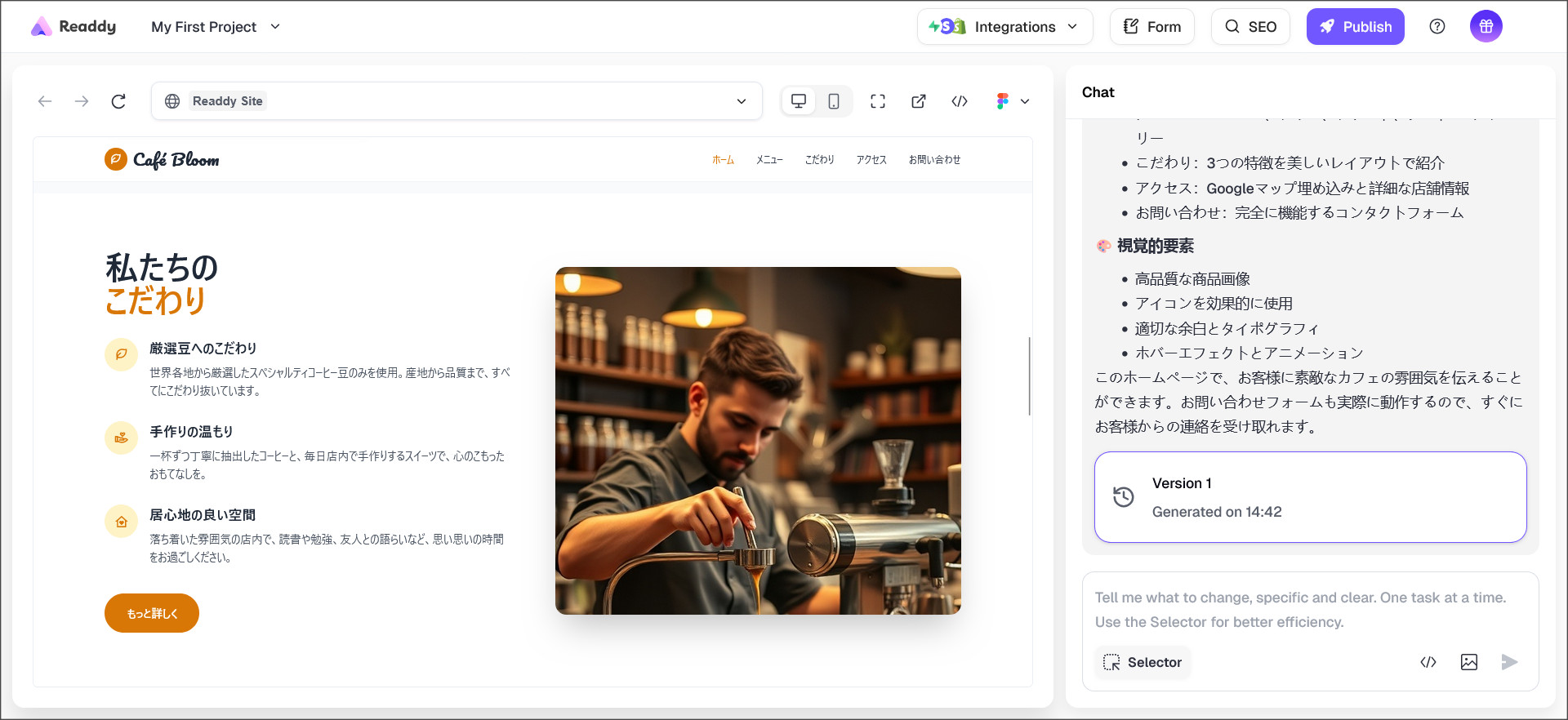Switch to desktop preview mode
The height and width of the screenshot is (720, 1568).
pos(799,101)
